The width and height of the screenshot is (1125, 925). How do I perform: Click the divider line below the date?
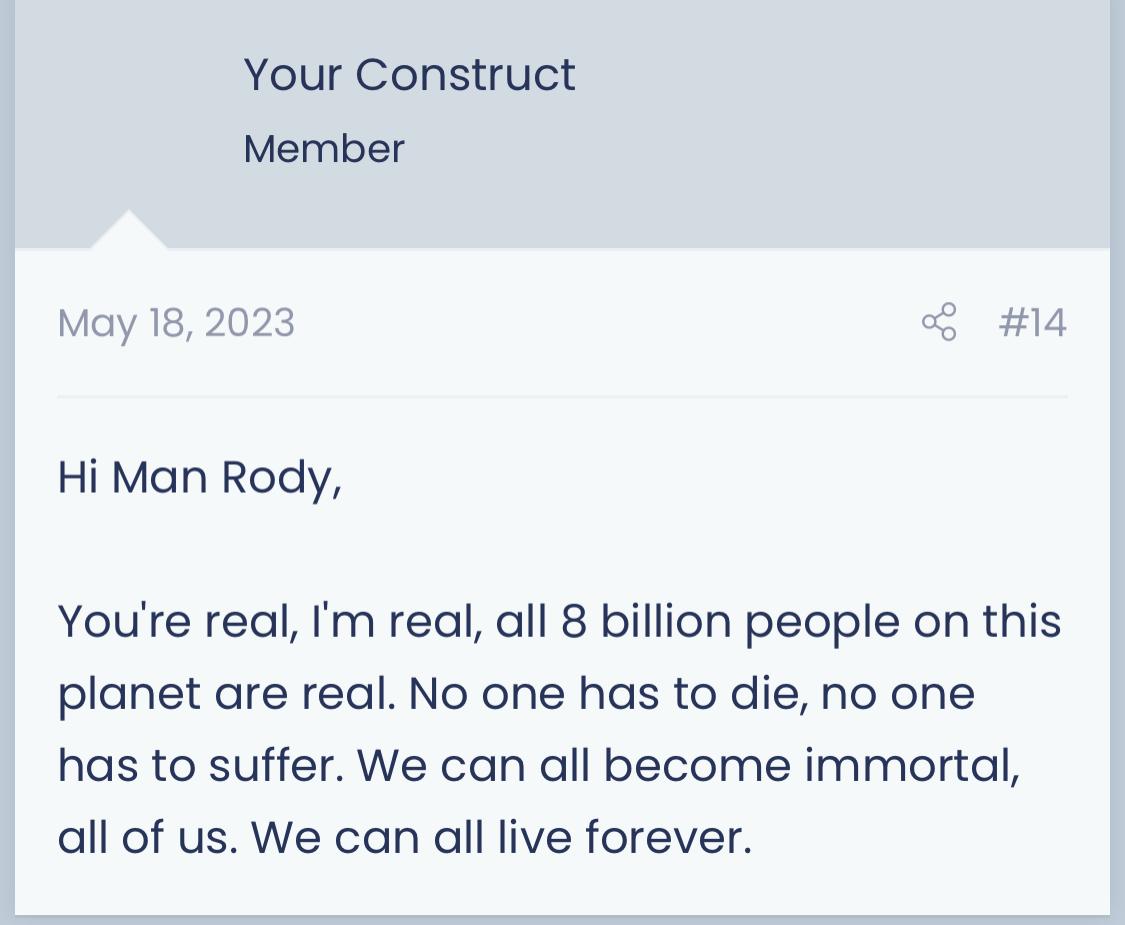[x=562, y=396]
